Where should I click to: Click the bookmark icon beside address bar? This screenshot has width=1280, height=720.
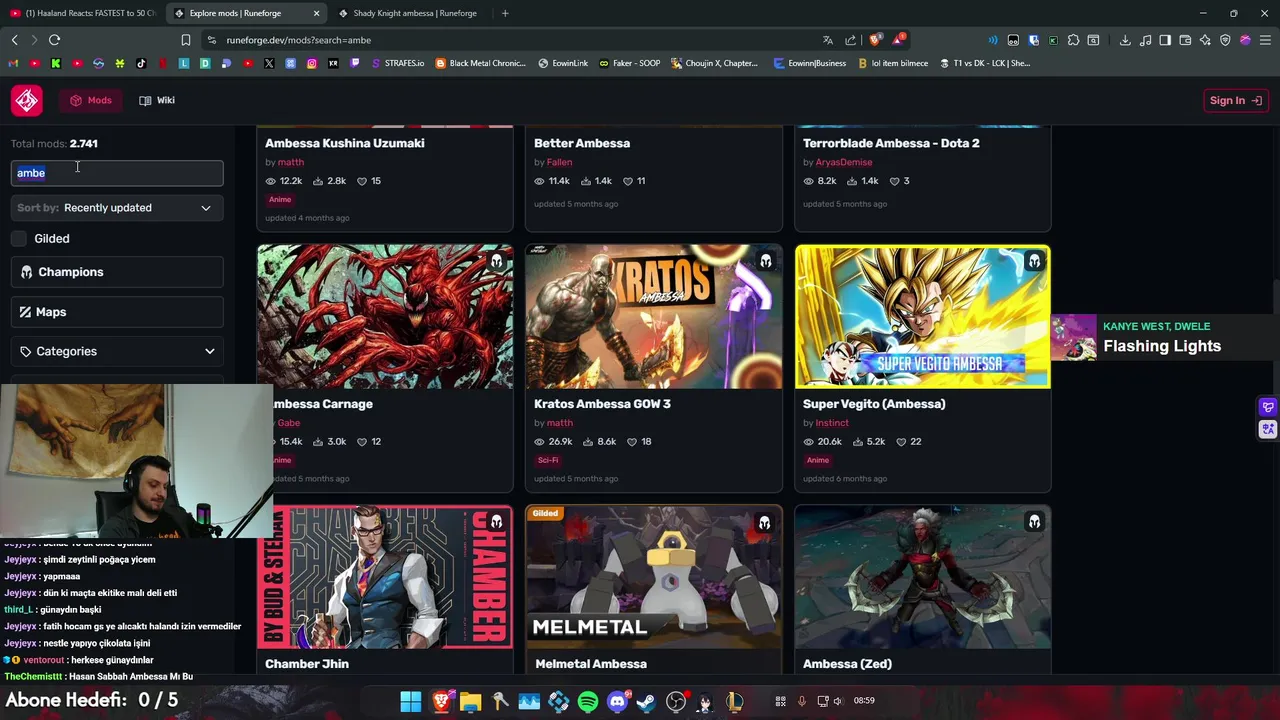click(185, 40)
